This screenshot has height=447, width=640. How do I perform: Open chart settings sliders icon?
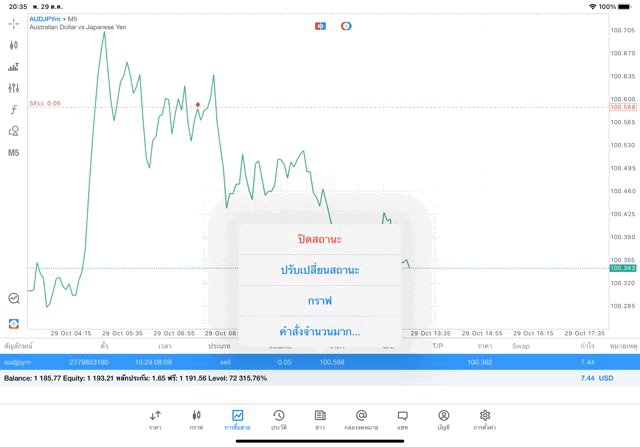13,88
